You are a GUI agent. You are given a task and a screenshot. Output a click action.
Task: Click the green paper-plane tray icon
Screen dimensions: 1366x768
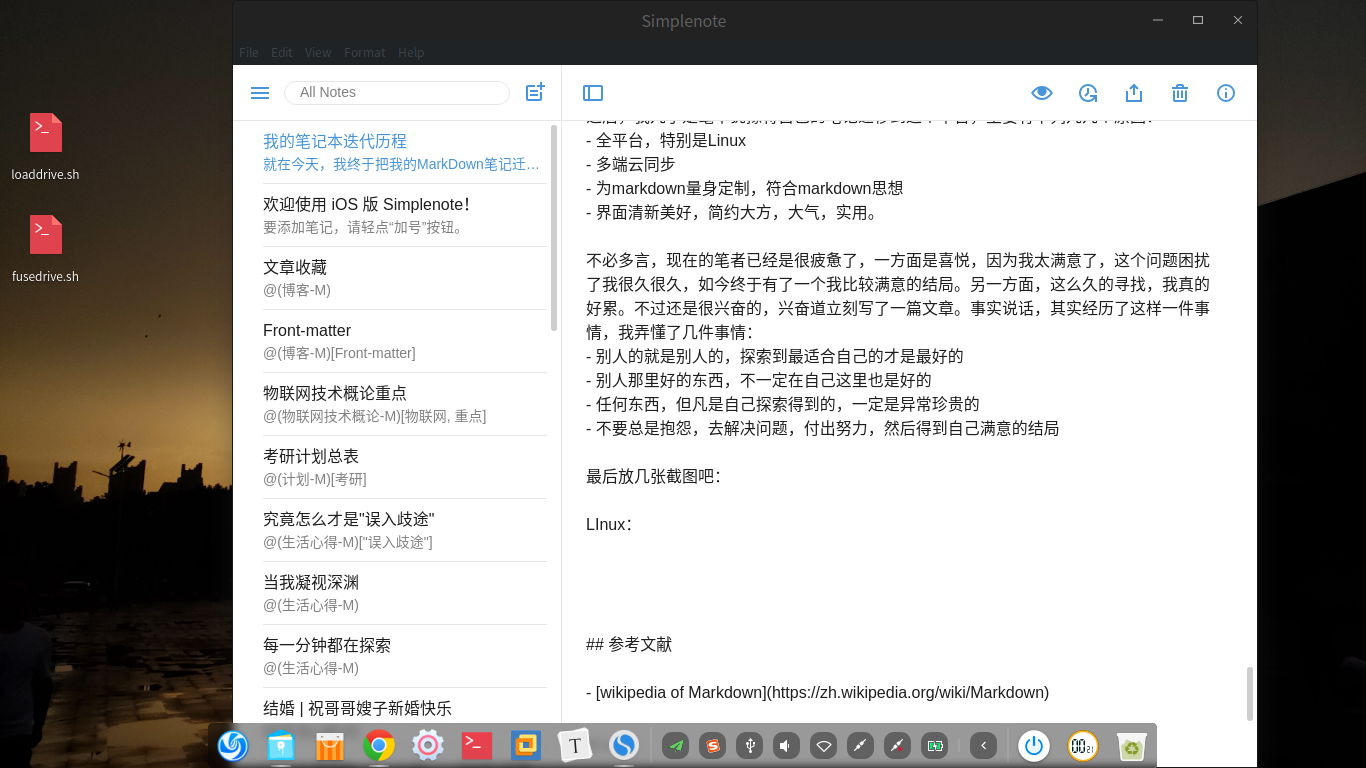(676, 745)
